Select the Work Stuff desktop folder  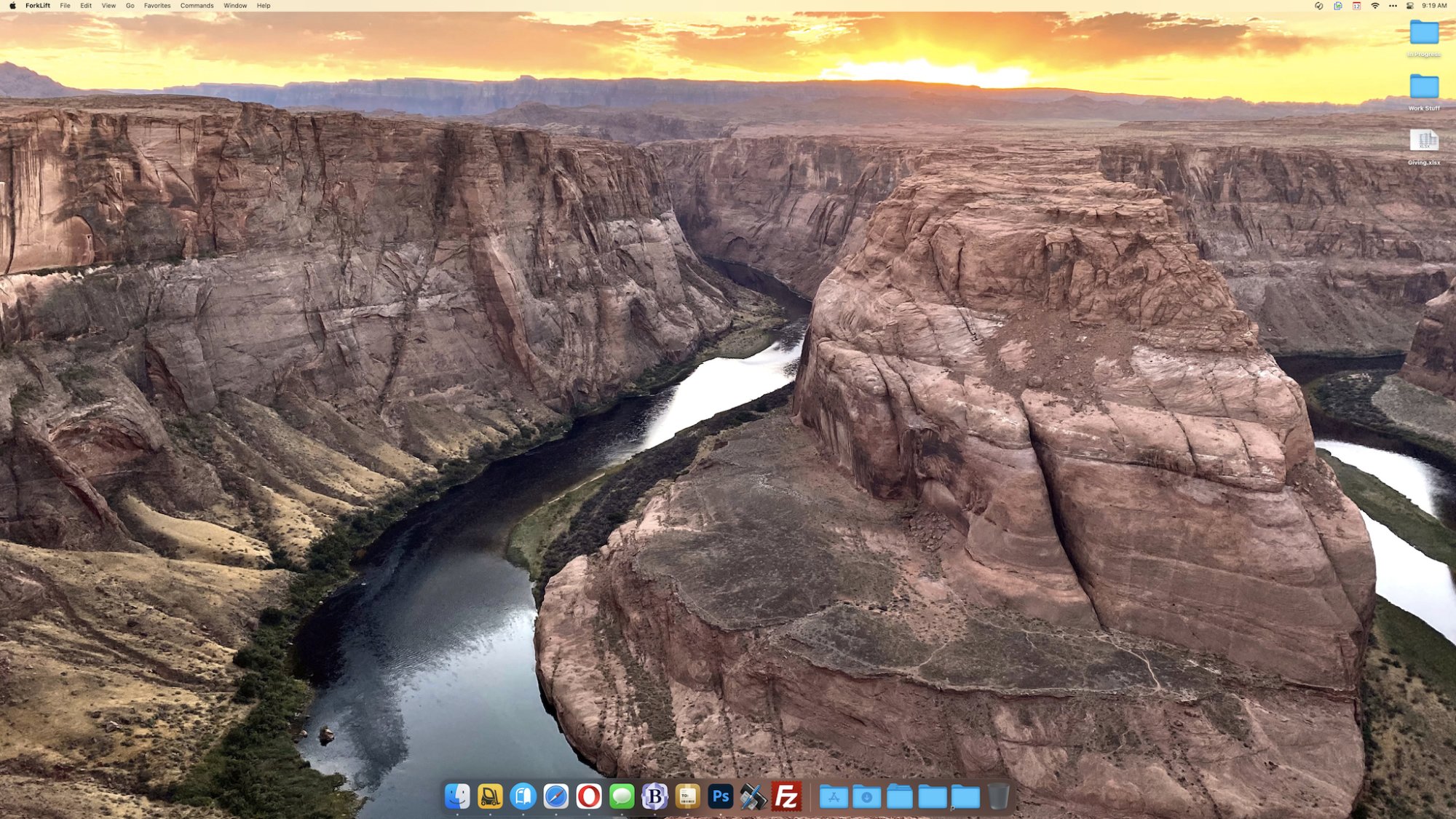(1424, 87)
